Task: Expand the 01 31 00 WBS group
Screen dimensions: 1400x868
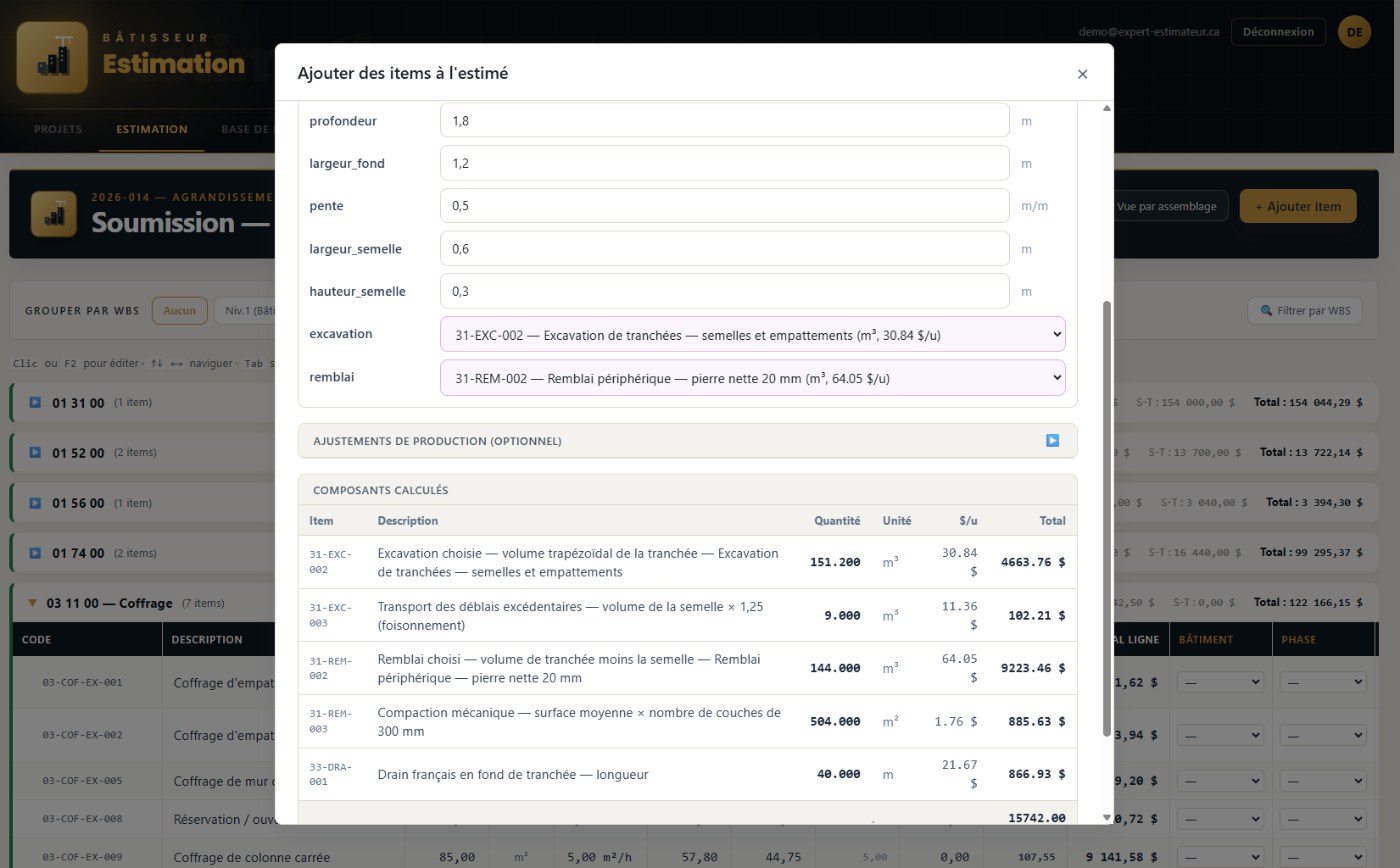Action: pos(35,402)
